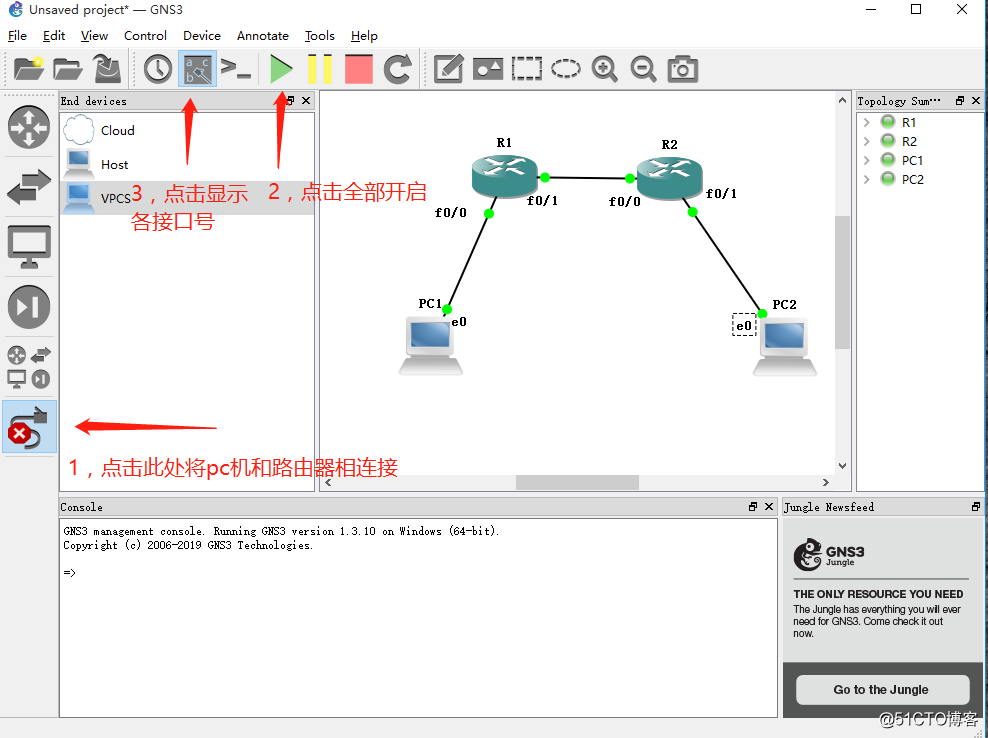Select the Draw rectangle tool
The image size is (988, 738).
527,69
